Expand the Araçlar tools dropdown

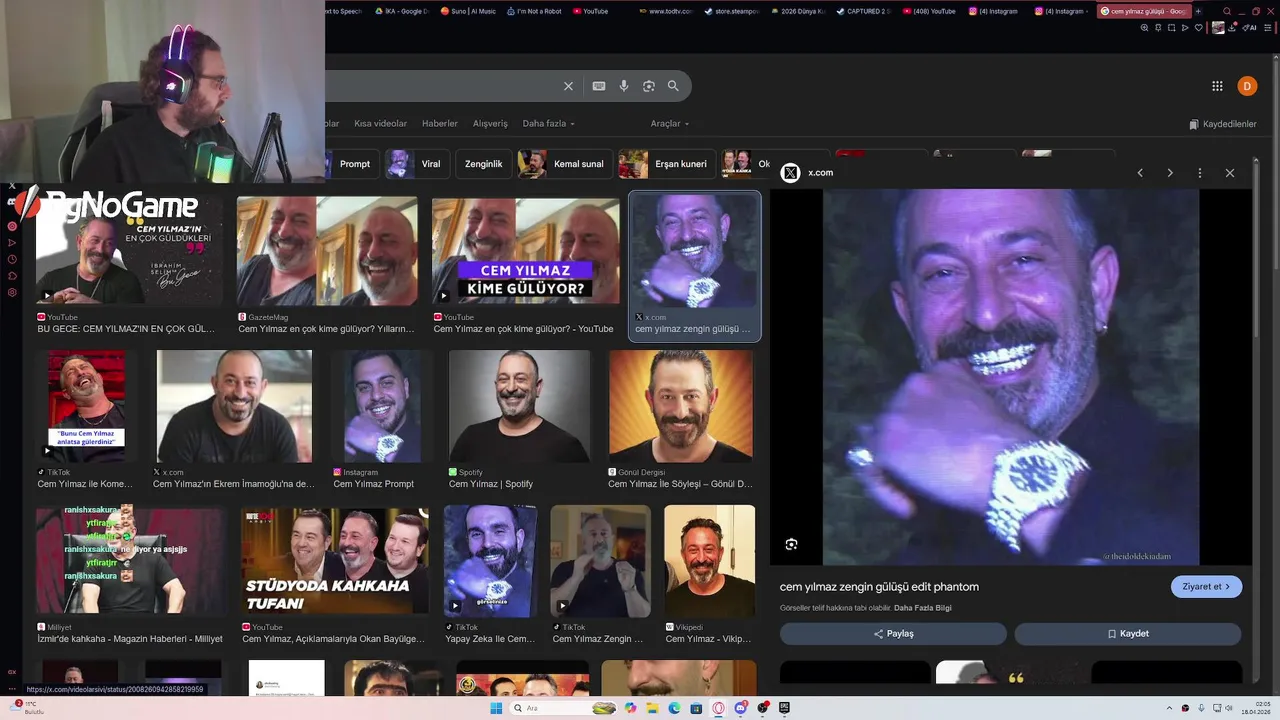(669, 124)
